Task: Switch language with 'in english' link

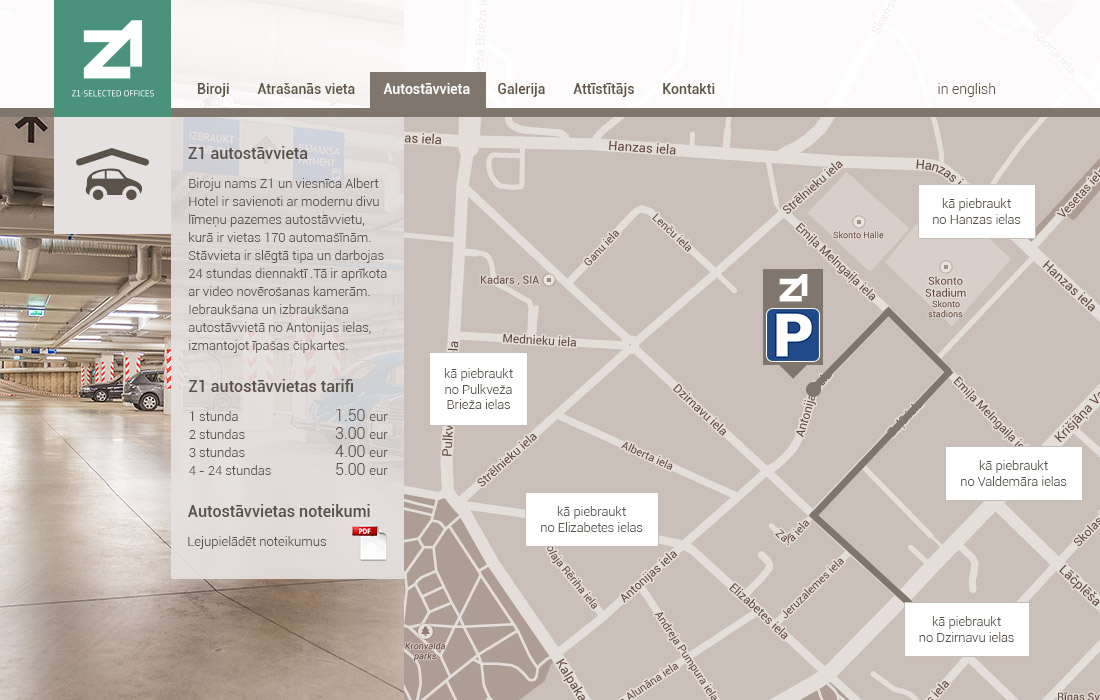Action: [x=966, y=89]
